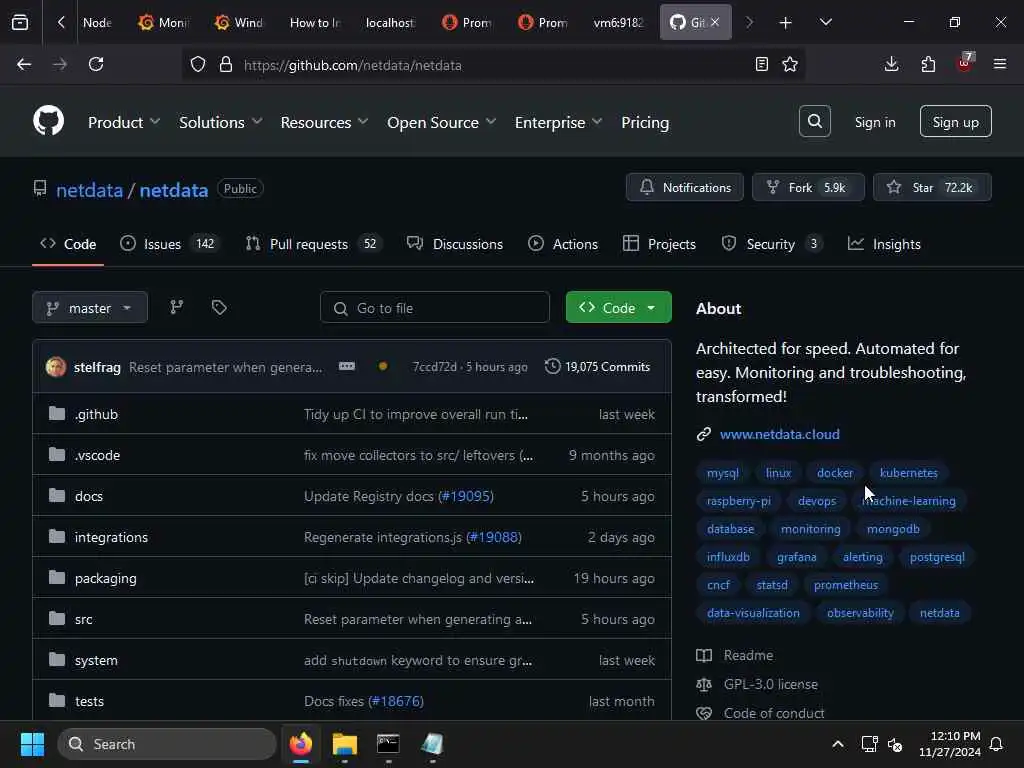Viewport: 1024px width, 768px height.
Task: Open the Discussions tab
Action: coord(455,244)
